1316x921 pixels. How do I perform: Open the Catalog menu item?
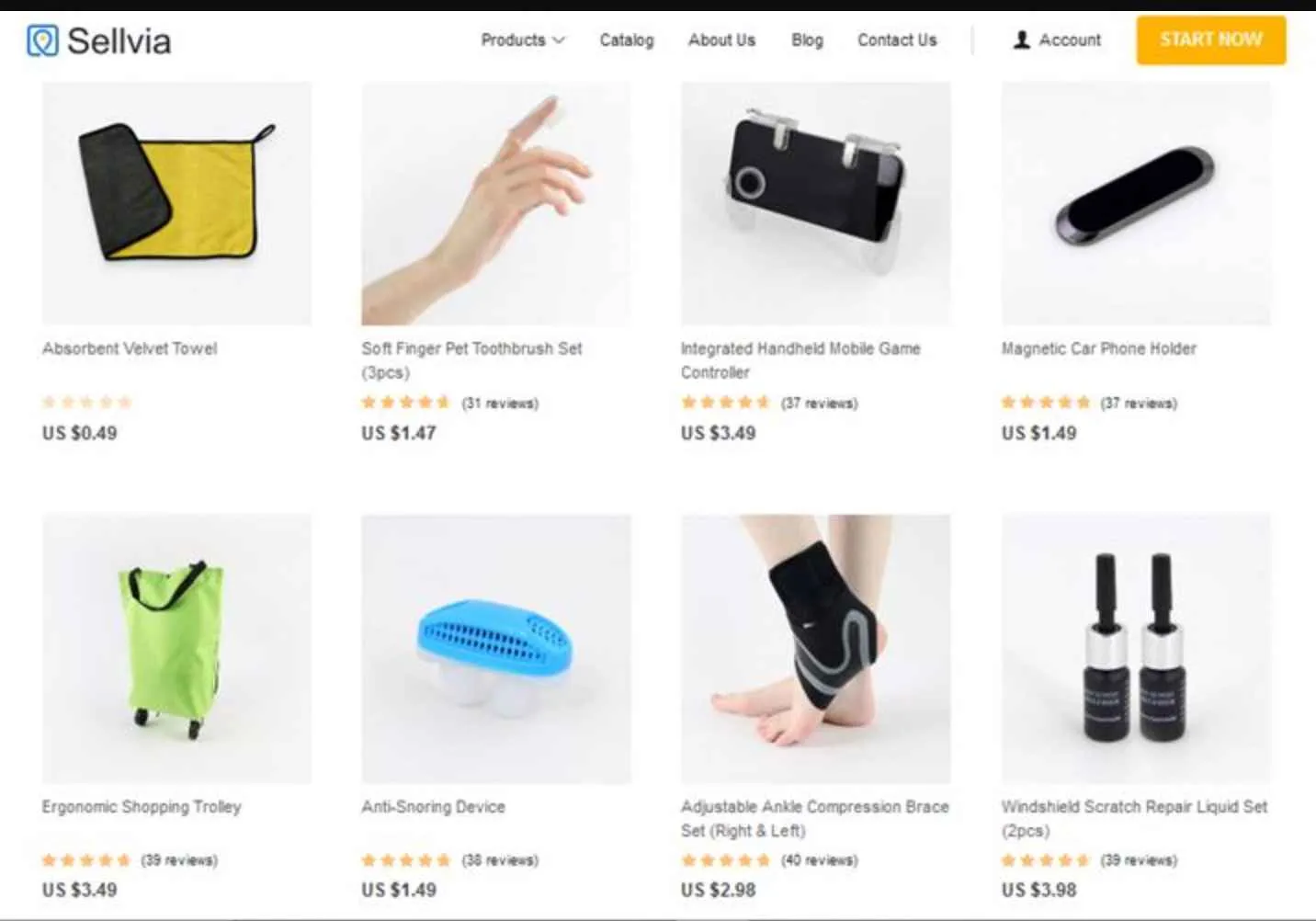click(627, 40)
